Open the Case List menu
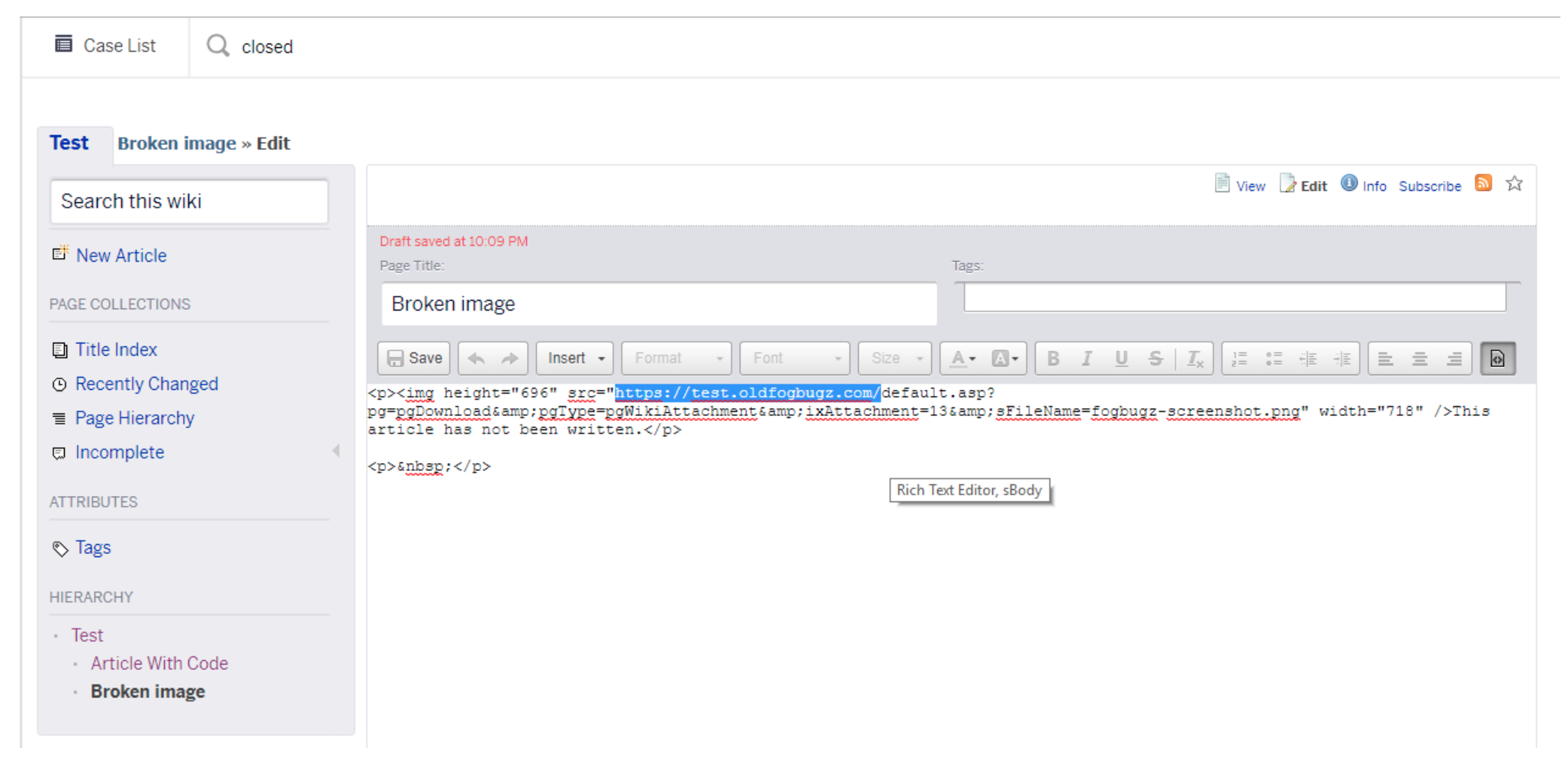 106,46
